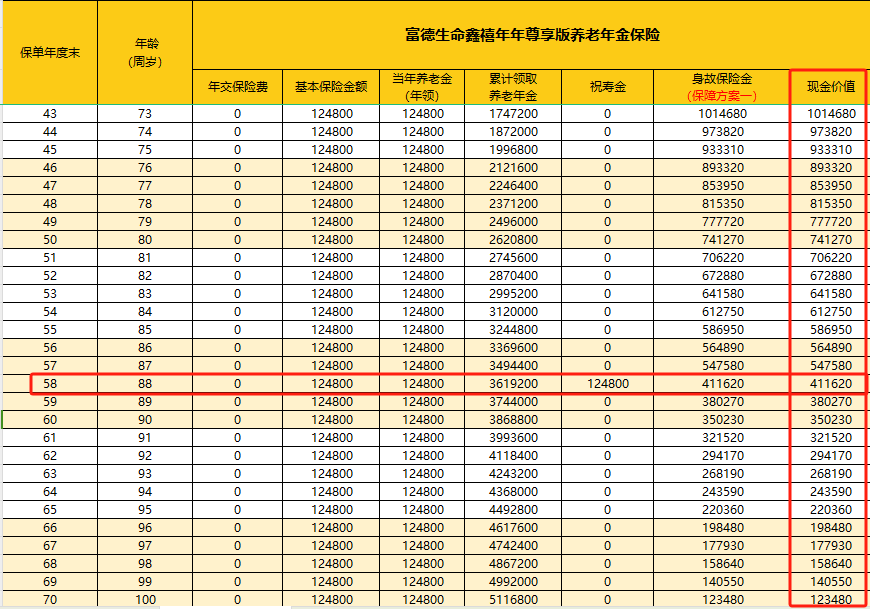Select 641580 in the 身故保险金 column
The width and height of the screenshot is (870, 609).
[722, 294]
